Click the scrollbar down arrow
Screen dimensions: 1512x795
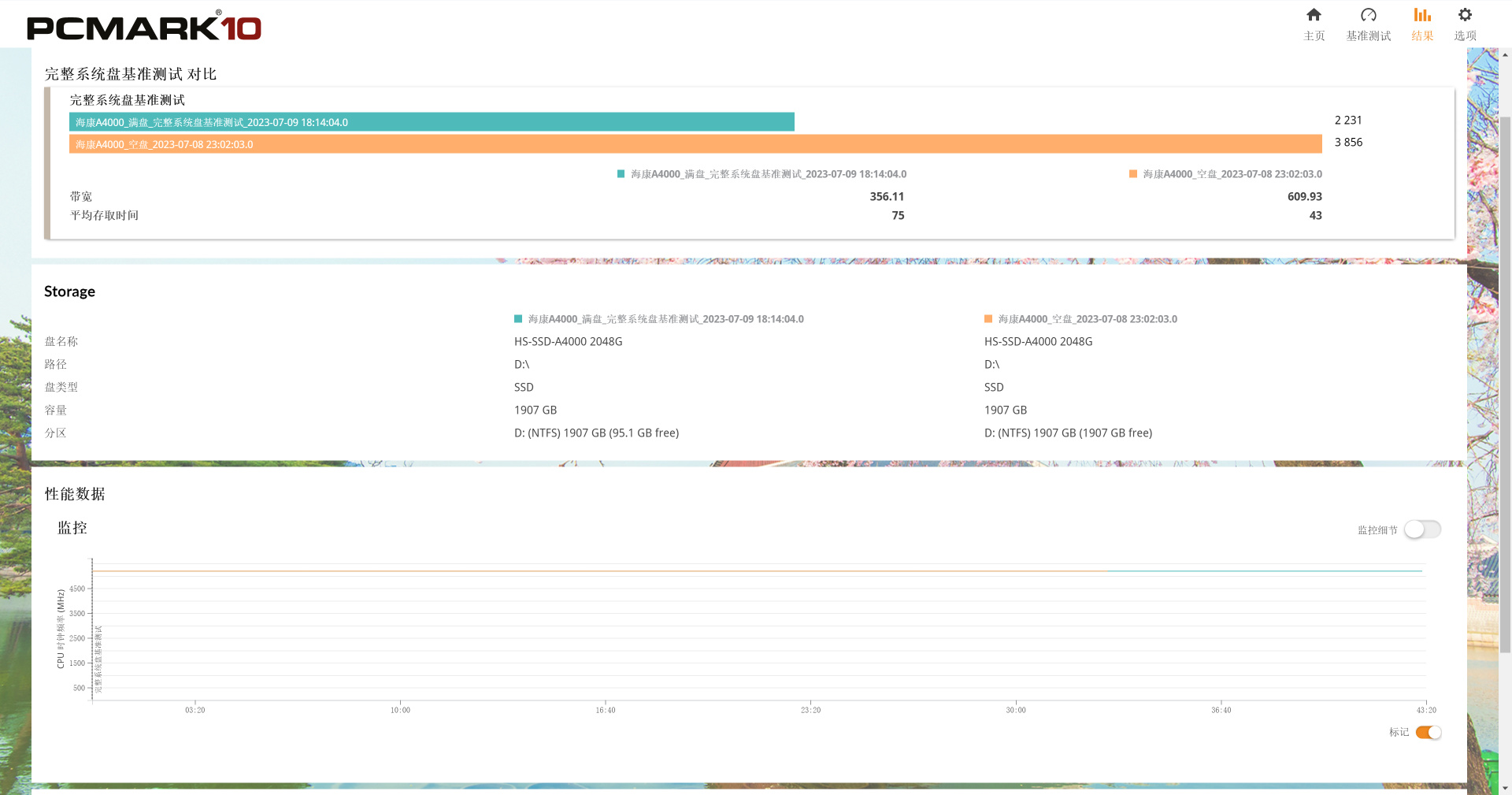point(1506,788)
